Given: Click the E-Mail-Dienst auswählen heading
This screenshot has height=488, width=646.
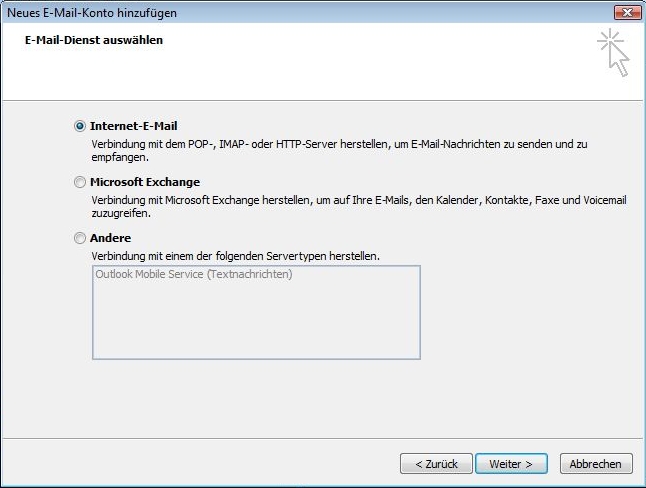Looking at the screenshot, I should [94, 40].
